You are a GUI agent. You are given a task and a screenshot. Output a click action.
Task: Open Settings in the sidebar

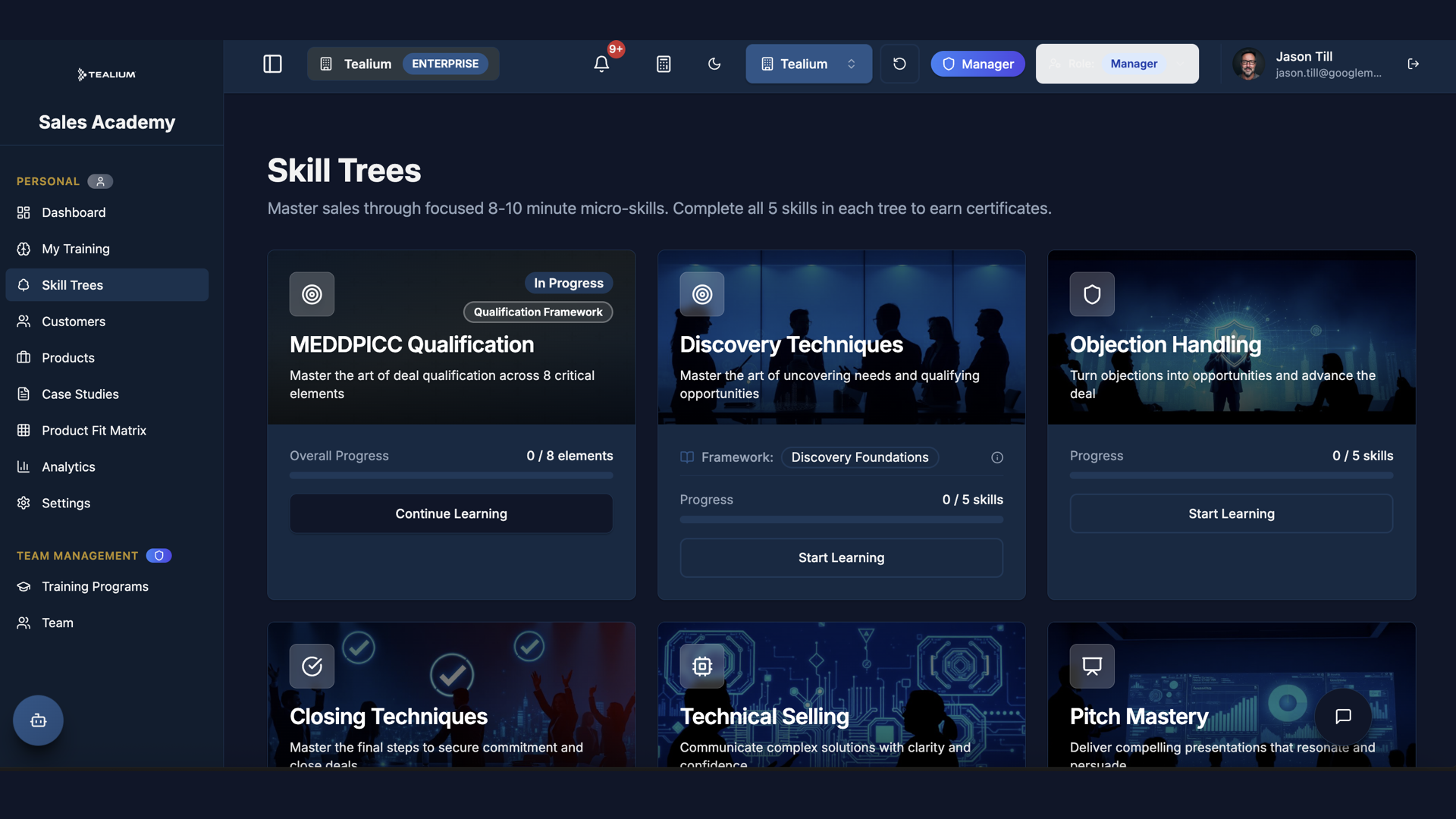[107, 504]
